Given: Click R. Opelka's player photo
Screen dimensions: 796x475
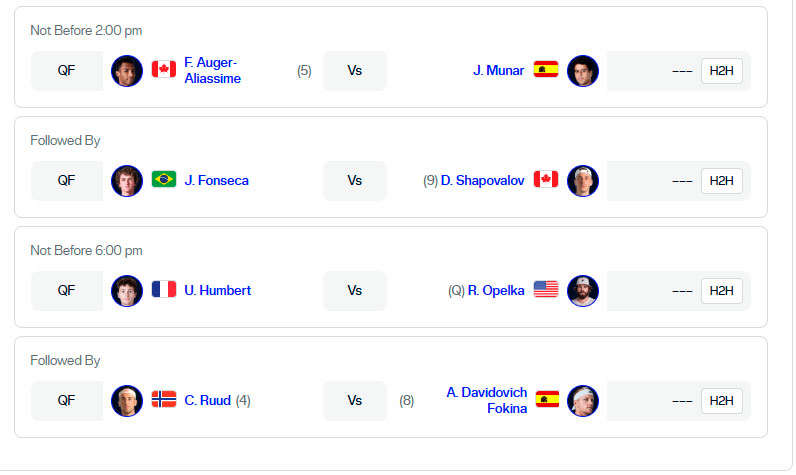Looking at the screenshot, I should [583, 291].
